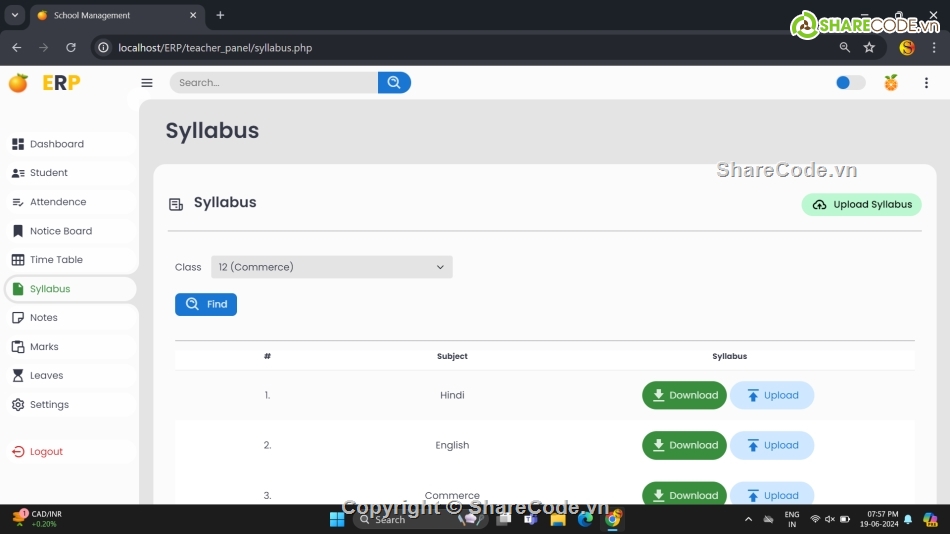
Task: Open the user profile avatar icon
Action: tap(890, 83)
